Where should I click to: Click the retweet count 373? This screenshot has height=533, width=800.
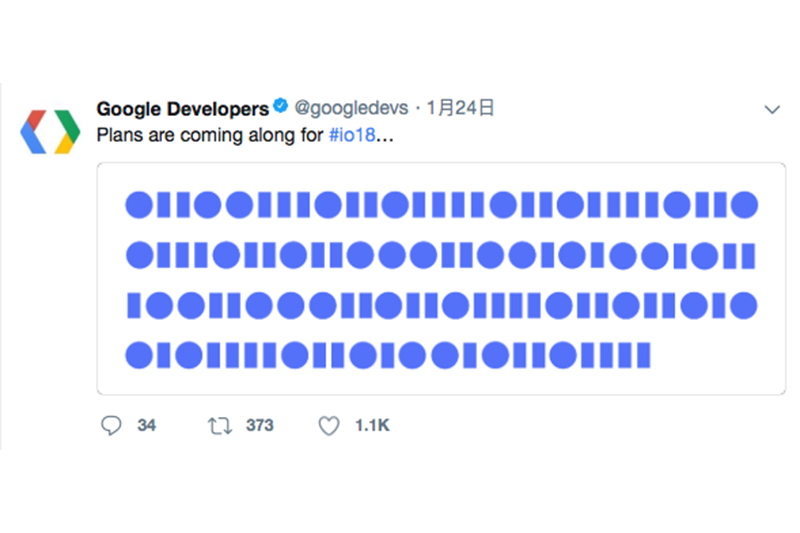tap(259, 426)
